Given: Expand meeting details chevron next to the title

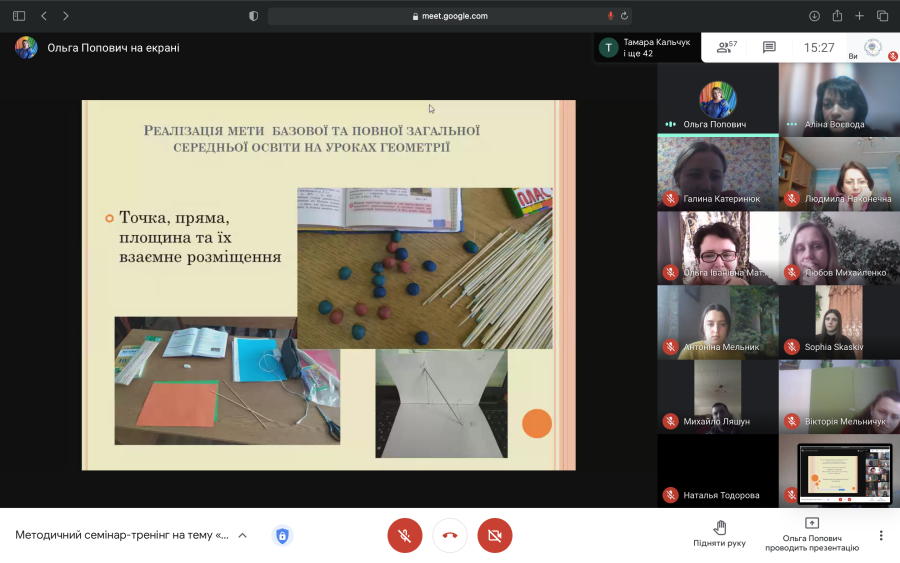Looking at the screenshot, I should [x=243, y=535].
